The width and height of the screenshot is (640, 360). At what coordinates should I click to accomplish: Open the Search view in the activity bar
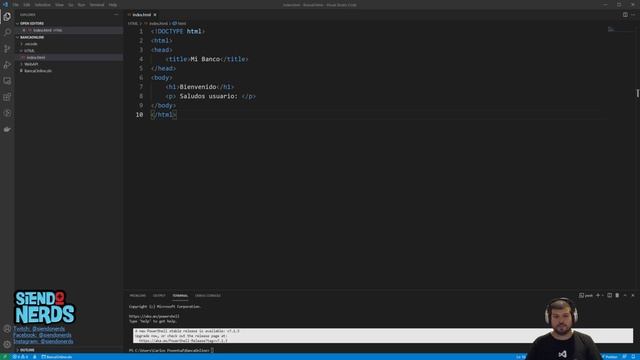(x=7, y=32)
